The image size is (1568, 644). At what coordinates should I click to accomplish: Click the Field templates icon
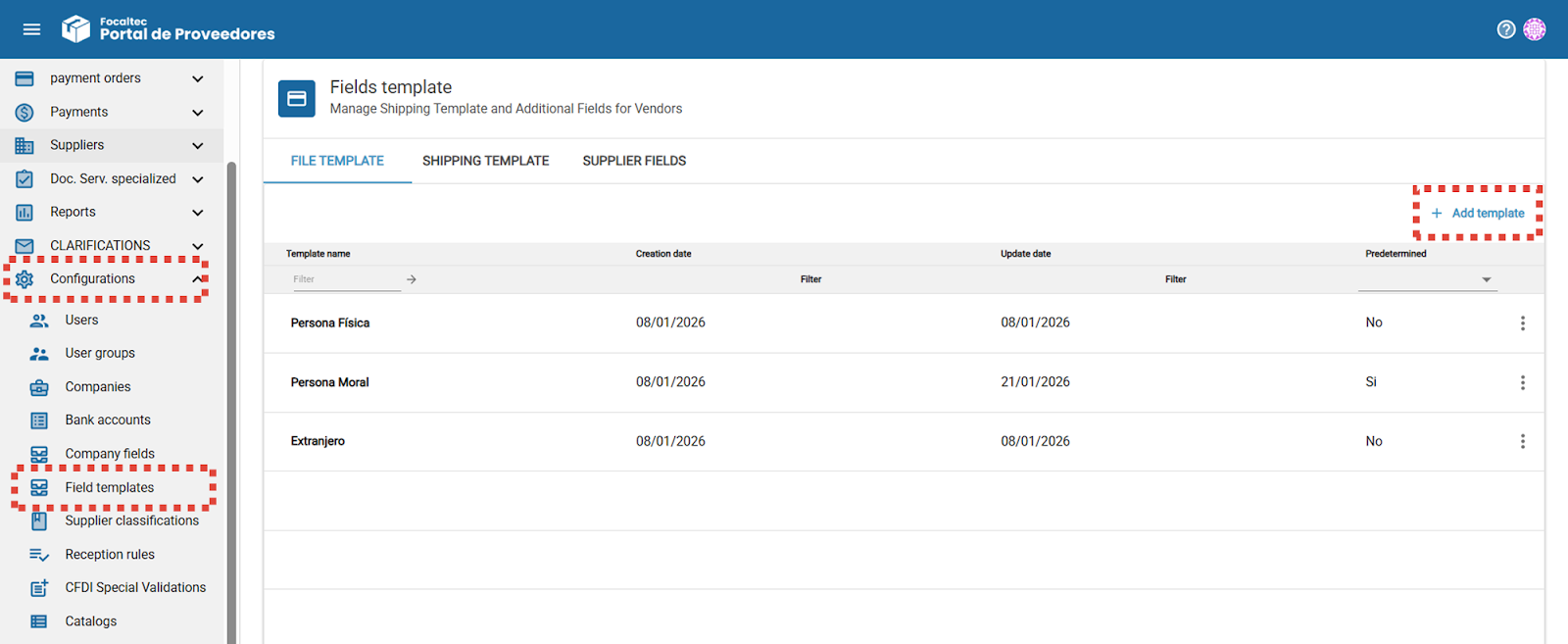[x=39, y=487]
